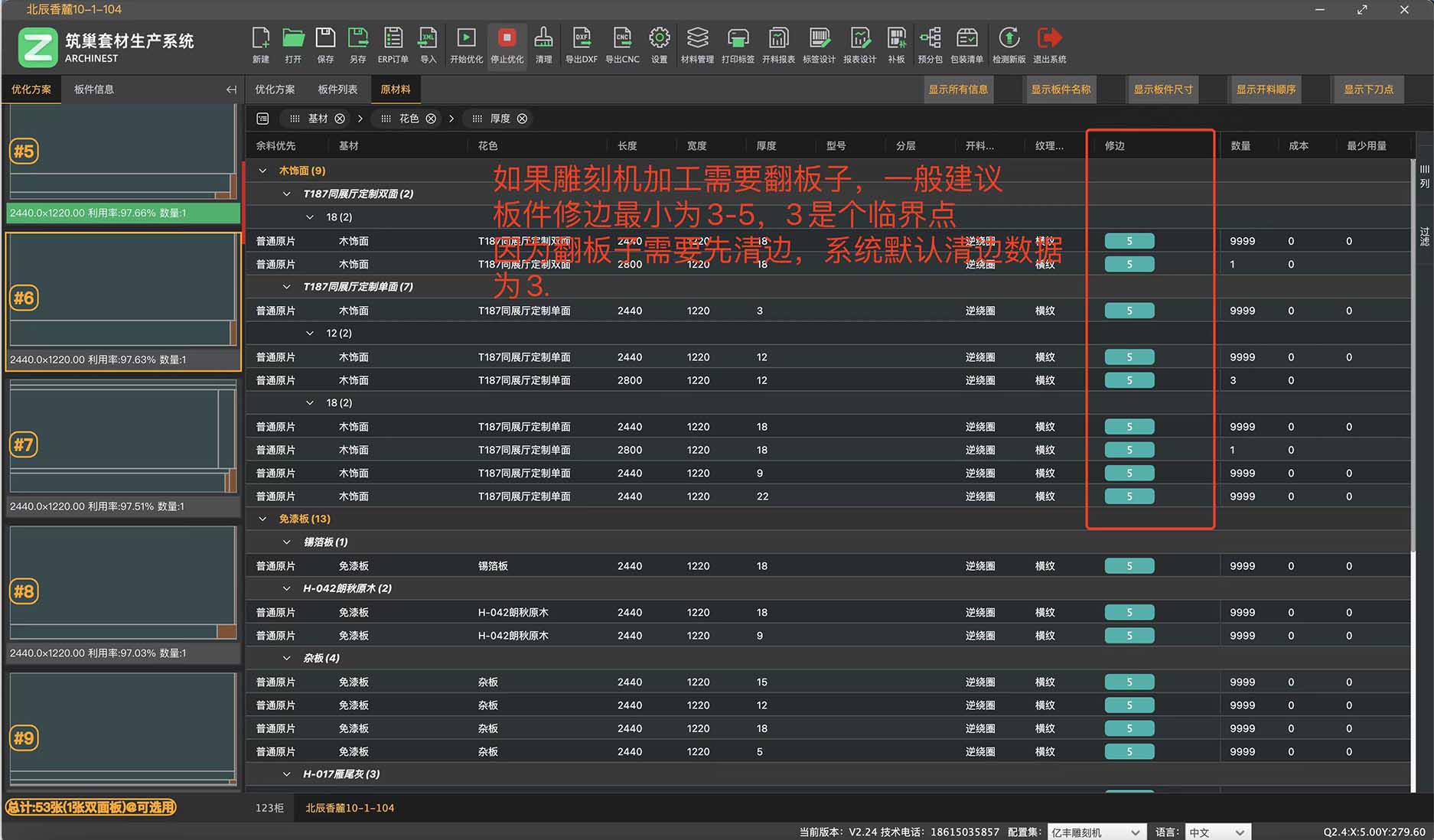Click the 导出DXF export icon
The image size is (1434, 840).
point(582,44)
